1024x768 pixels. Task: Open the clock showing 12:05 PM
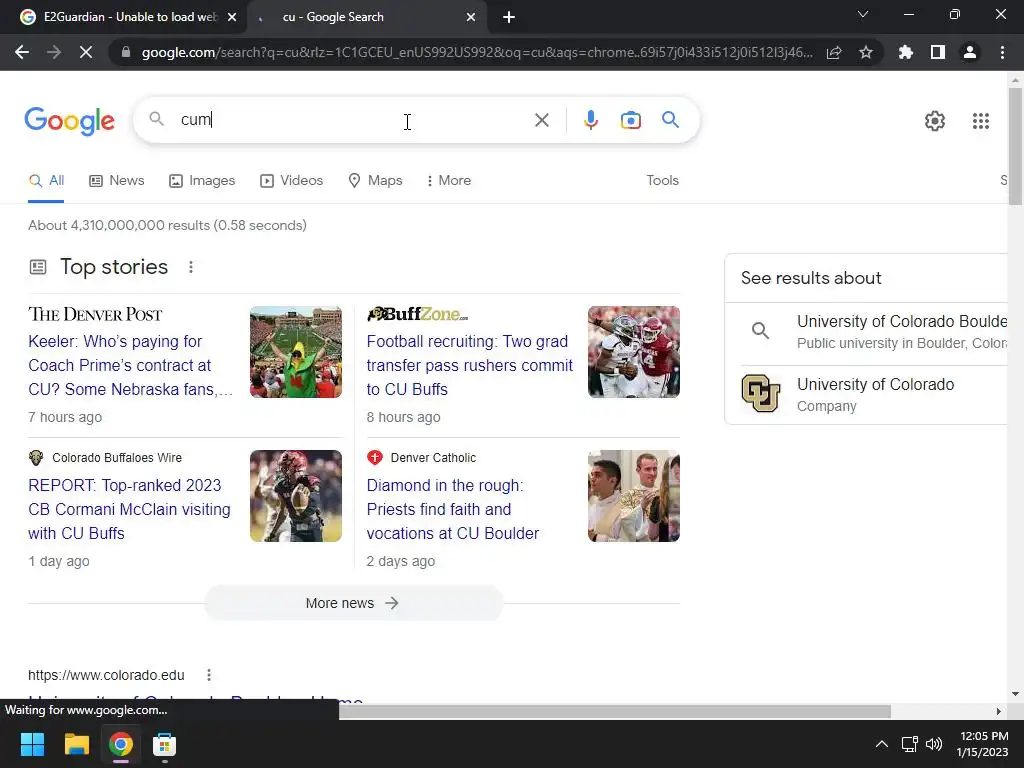click(x=983, y=744)
